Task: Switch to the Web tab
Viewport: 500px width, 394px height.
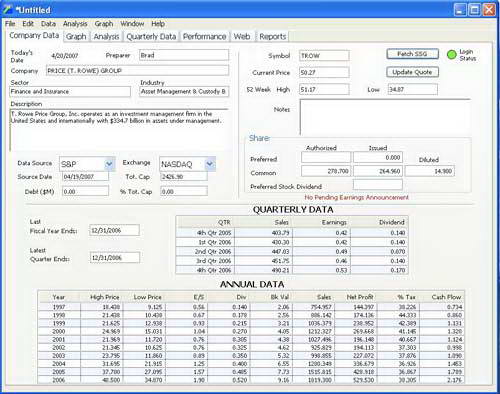Action: coord(242,36)
